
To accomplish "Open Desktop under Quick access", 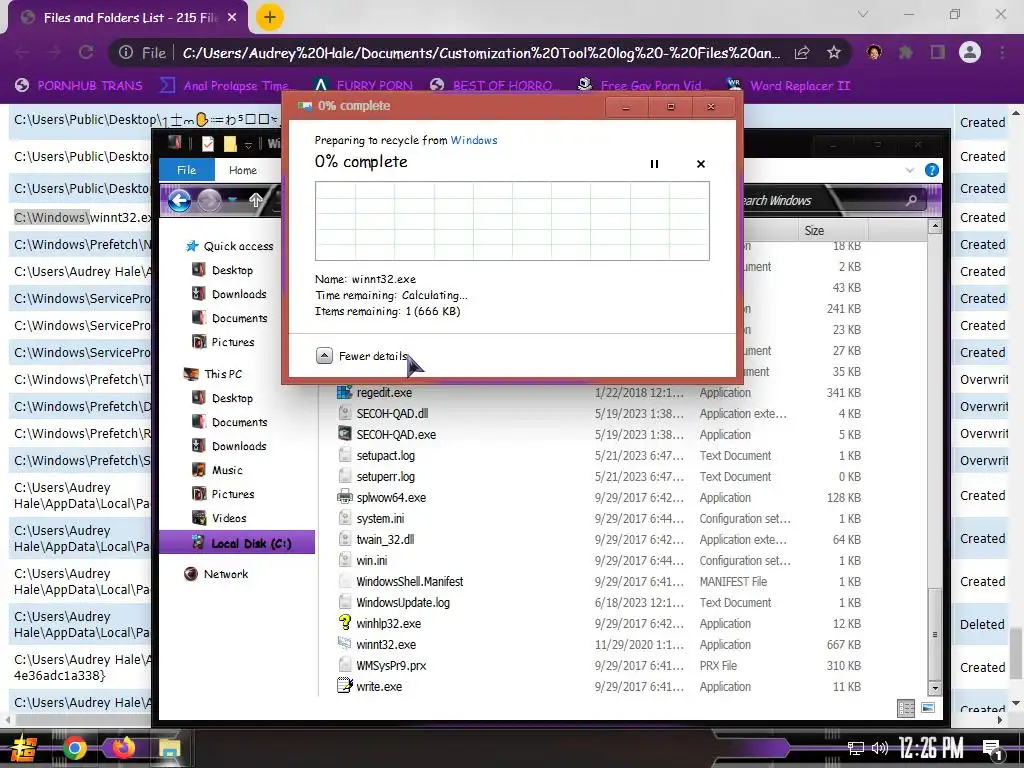I will [x=232, y=270].
